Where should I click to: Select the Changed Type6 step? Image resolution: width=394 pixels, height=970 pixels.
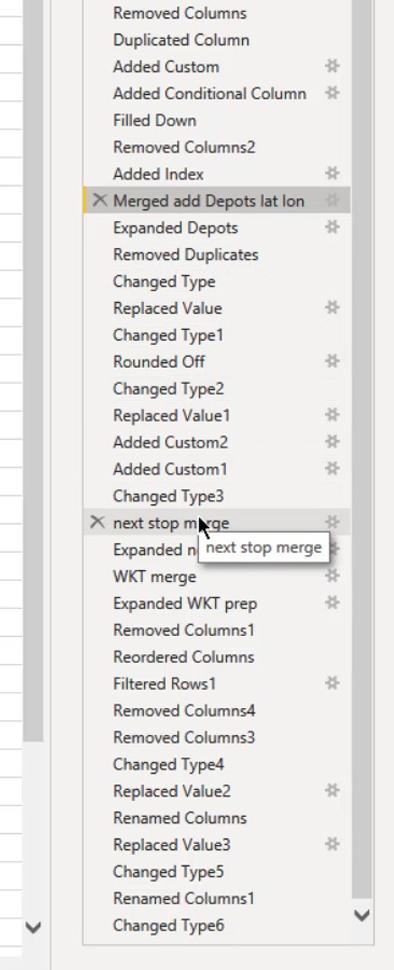[168, 925]
